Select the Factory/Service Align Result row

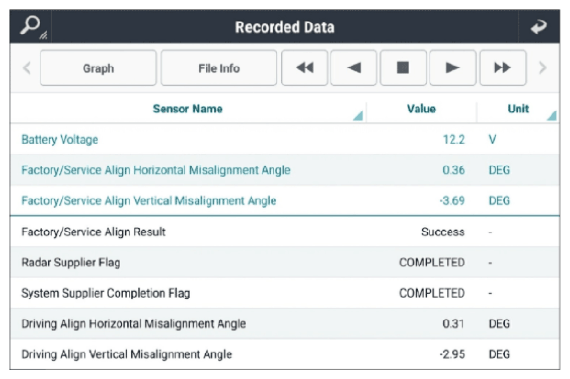coord(285,231)
